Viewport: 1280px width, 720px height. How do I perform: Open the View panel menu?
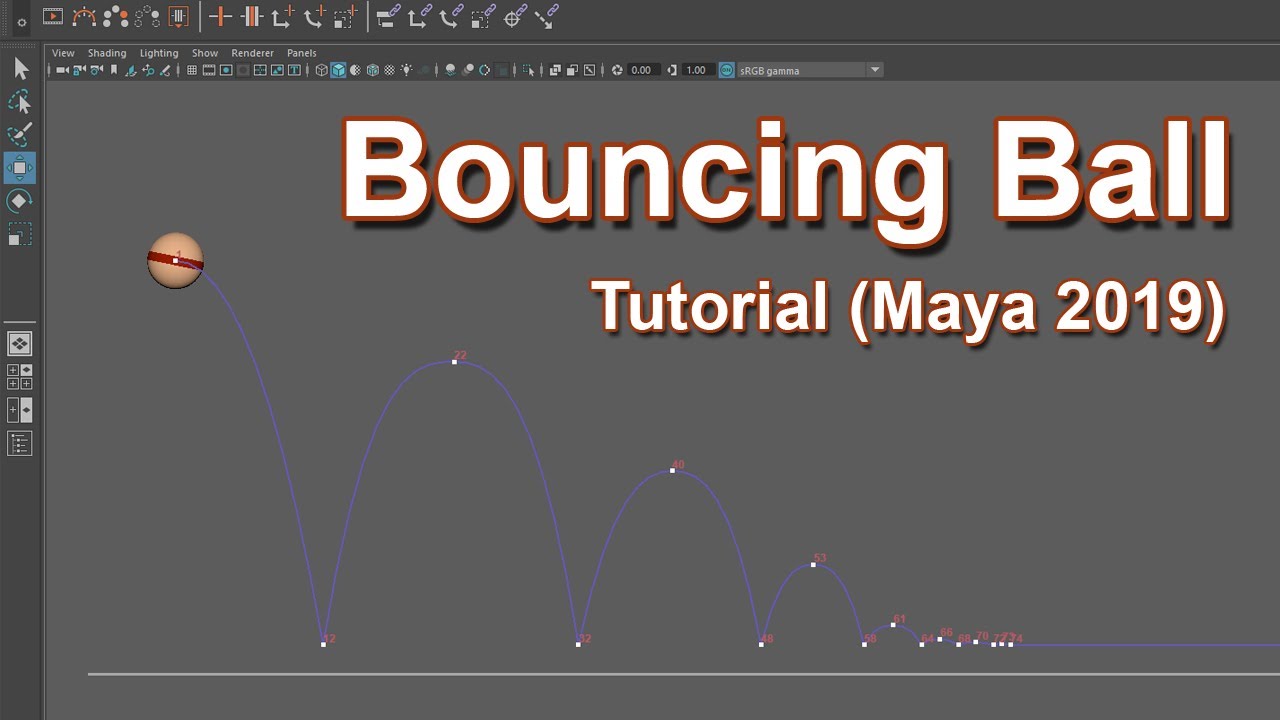pyautogui.click(x=63, y=53)
